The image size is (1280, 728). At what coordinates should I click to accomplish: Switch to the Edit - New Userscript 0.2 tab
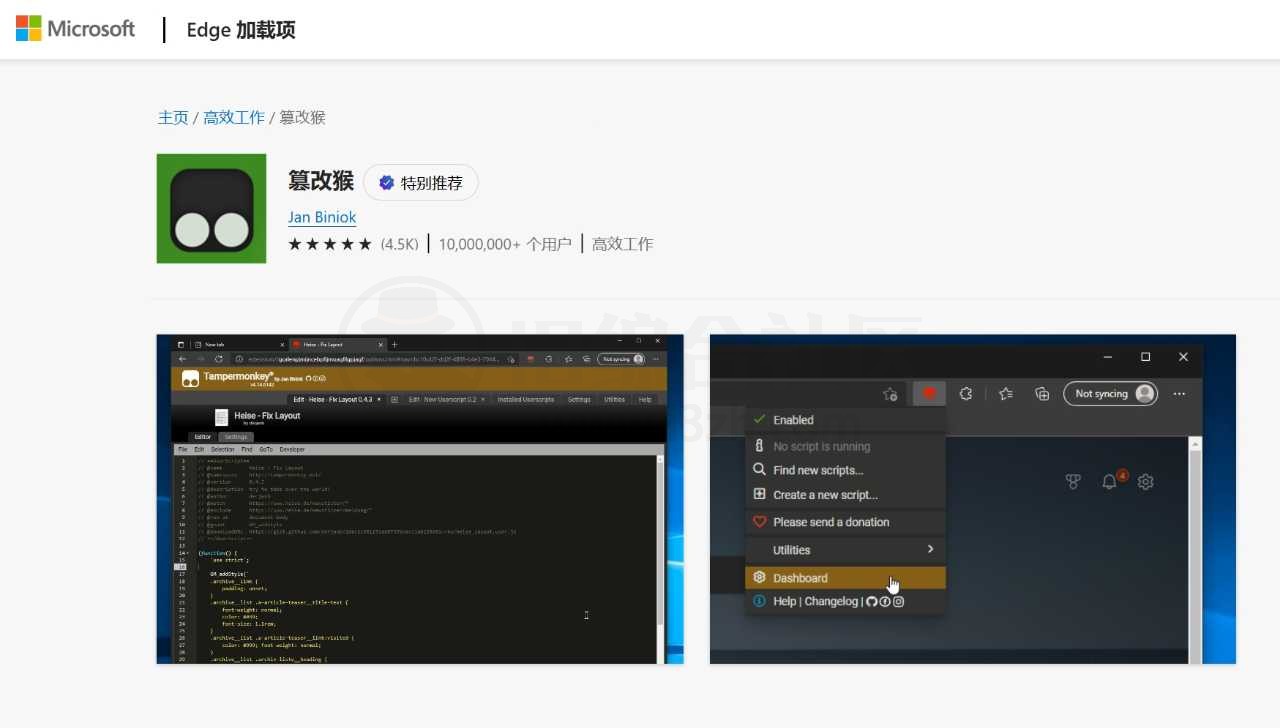click(x=446, y=399)
